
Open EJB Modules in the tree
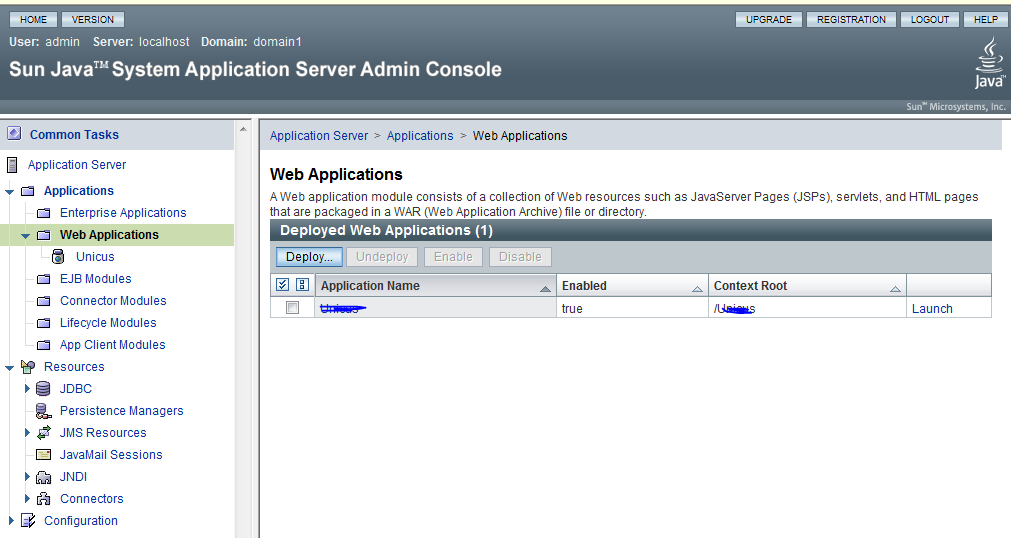[95, 279]
